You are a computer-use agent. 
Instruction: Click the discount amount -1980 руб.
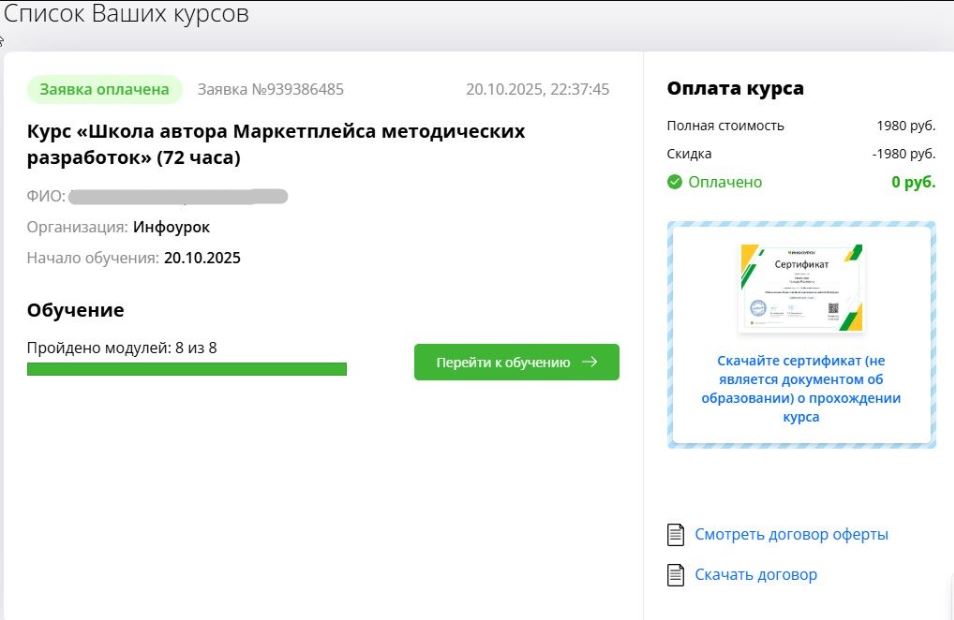[x=903, y=154]
